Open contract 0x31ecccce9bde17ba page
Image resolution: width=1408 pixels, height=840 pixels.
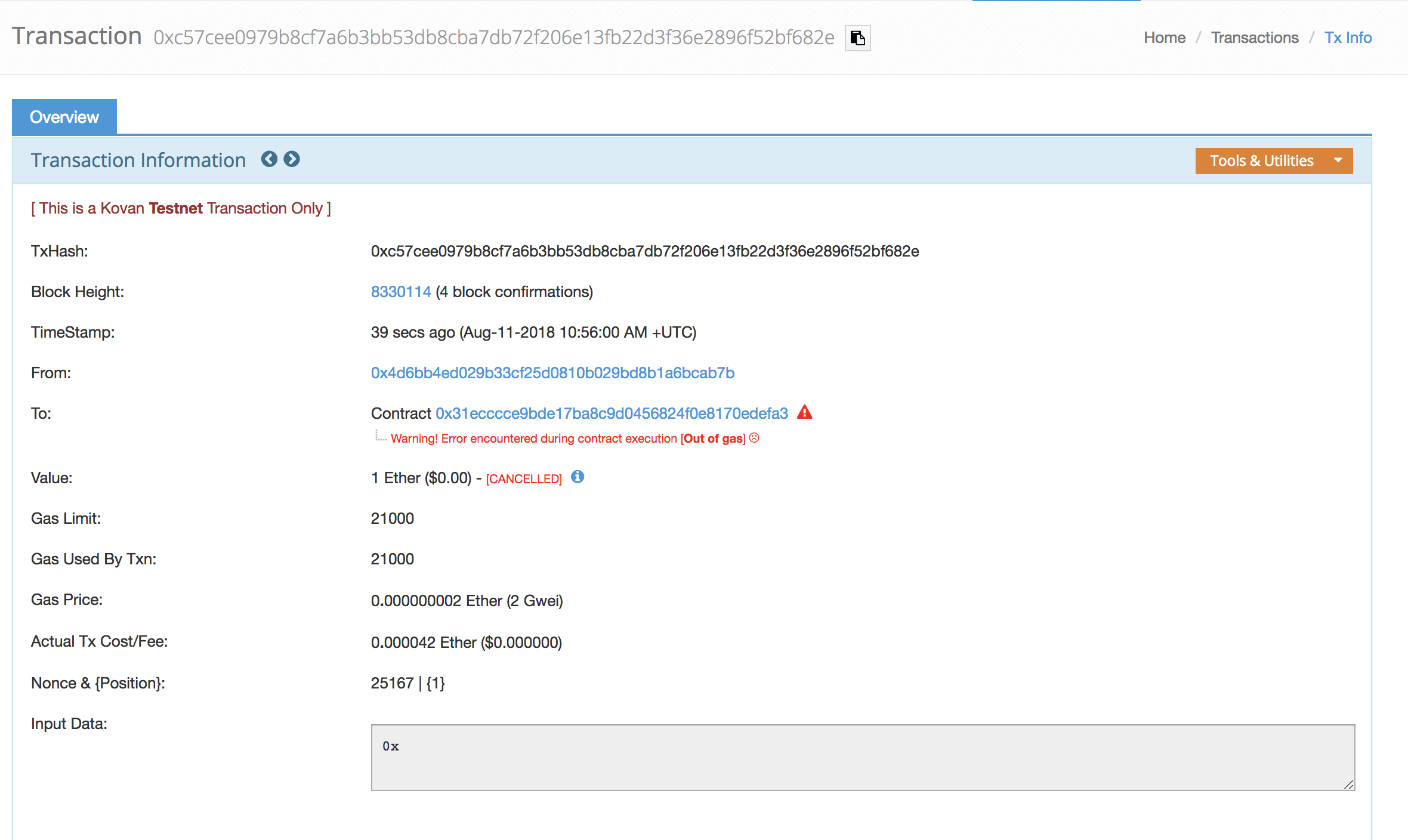[x=612, y=412]
